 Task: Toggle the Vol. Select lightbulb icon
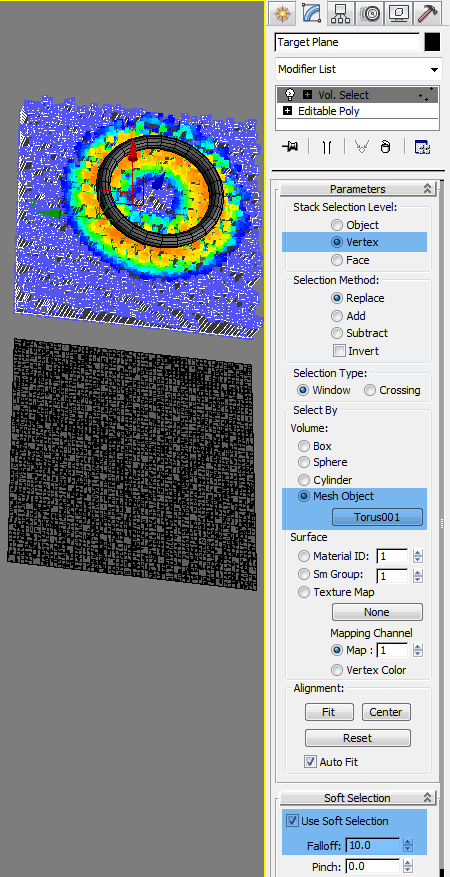click(290, 95)
